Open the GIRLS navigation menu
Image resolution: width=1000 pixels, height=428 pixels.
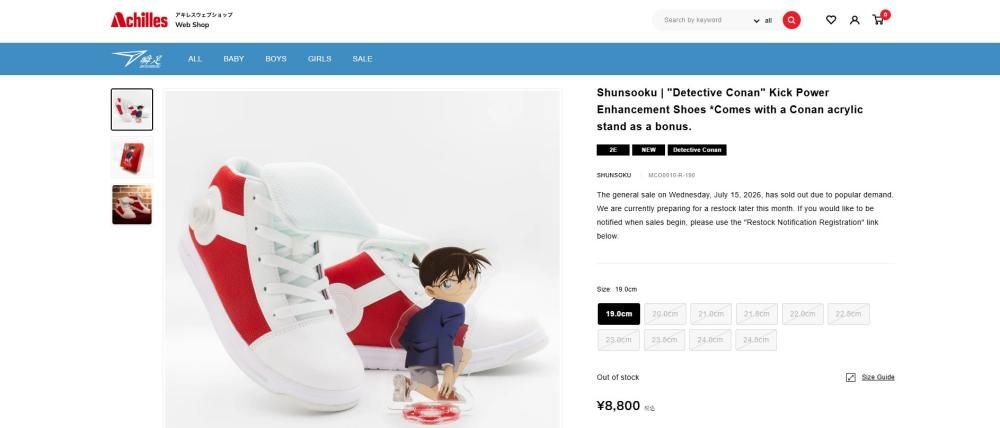(320, 59)
